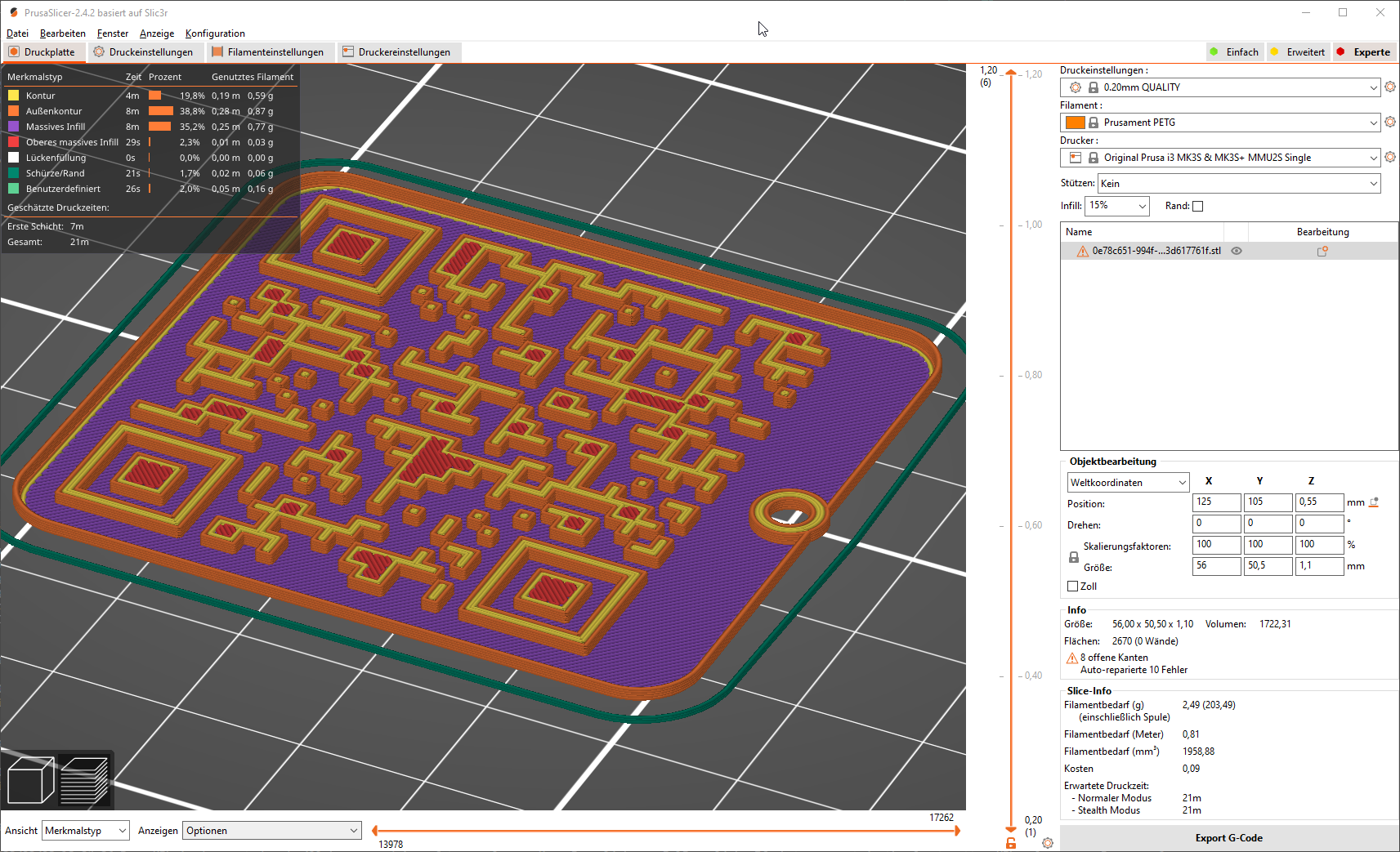Open the vertical slider settings gear icon

[1048, 842]
